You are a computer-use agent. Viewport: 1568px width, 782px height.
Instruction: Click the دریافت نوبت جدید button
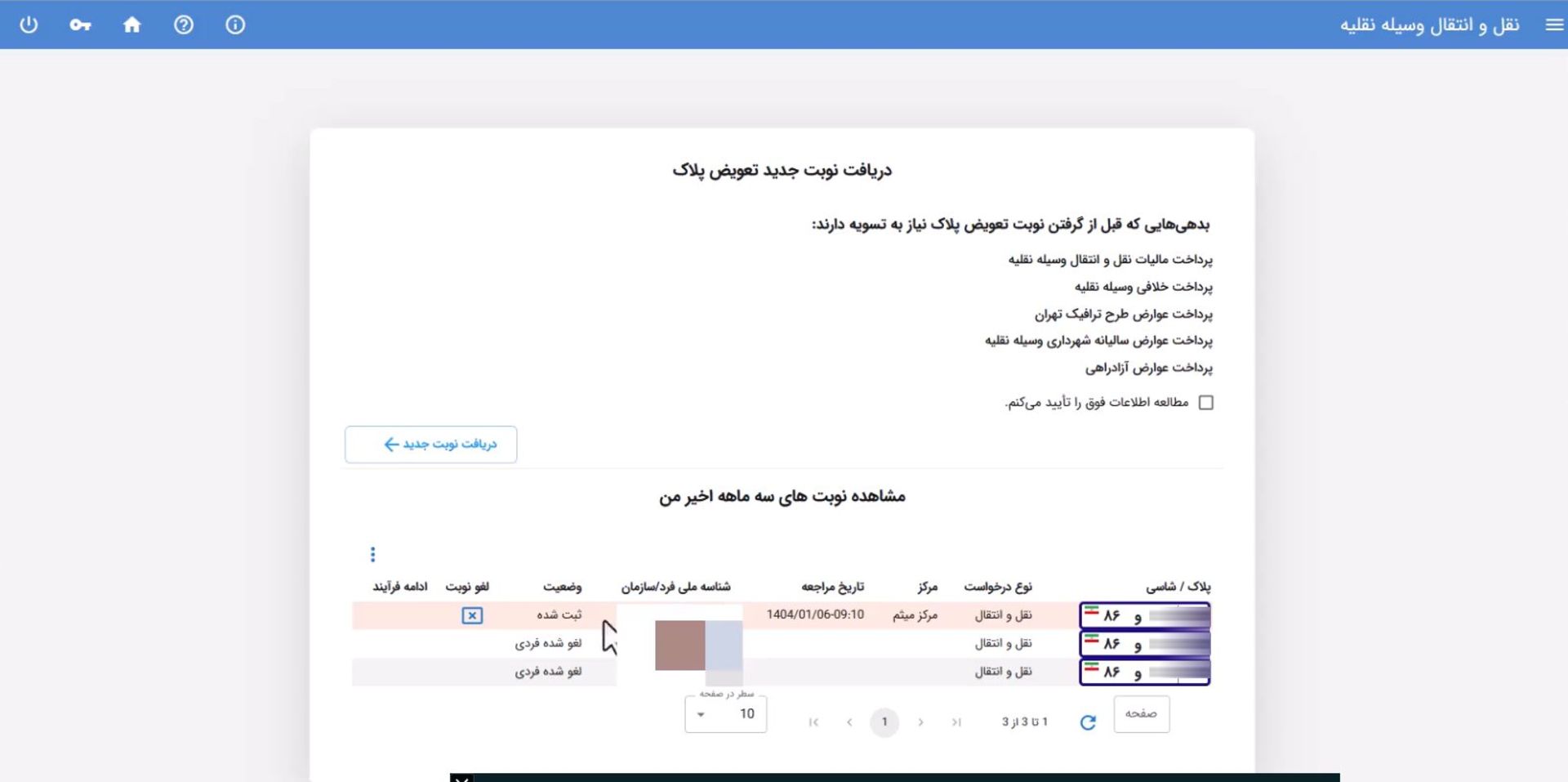(x=430, y=445)
